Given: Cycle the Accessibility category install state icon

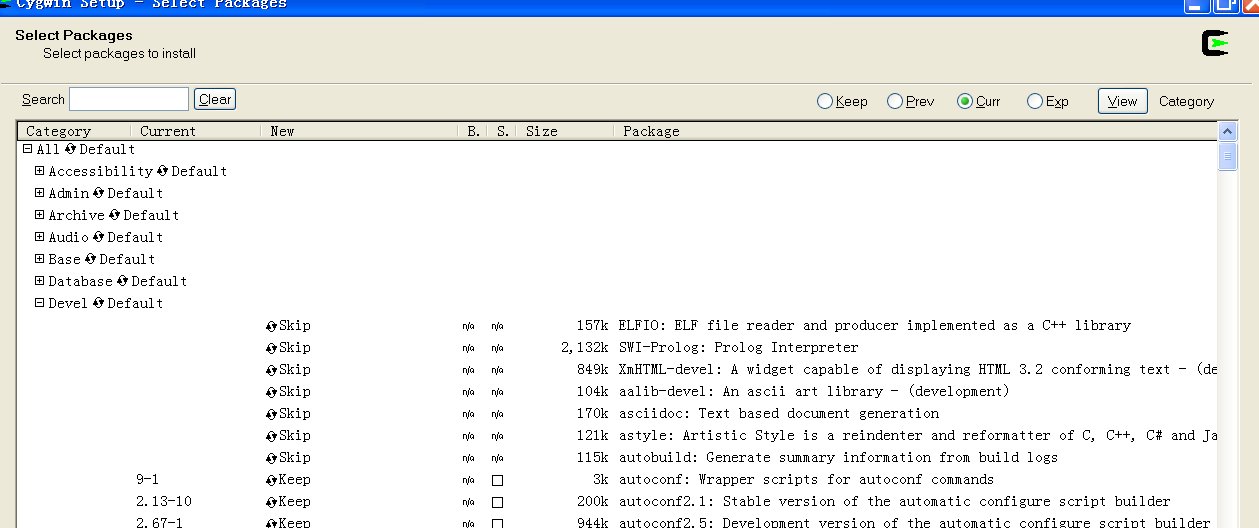Looking at the screenshot, I should [x=163, y=171].
